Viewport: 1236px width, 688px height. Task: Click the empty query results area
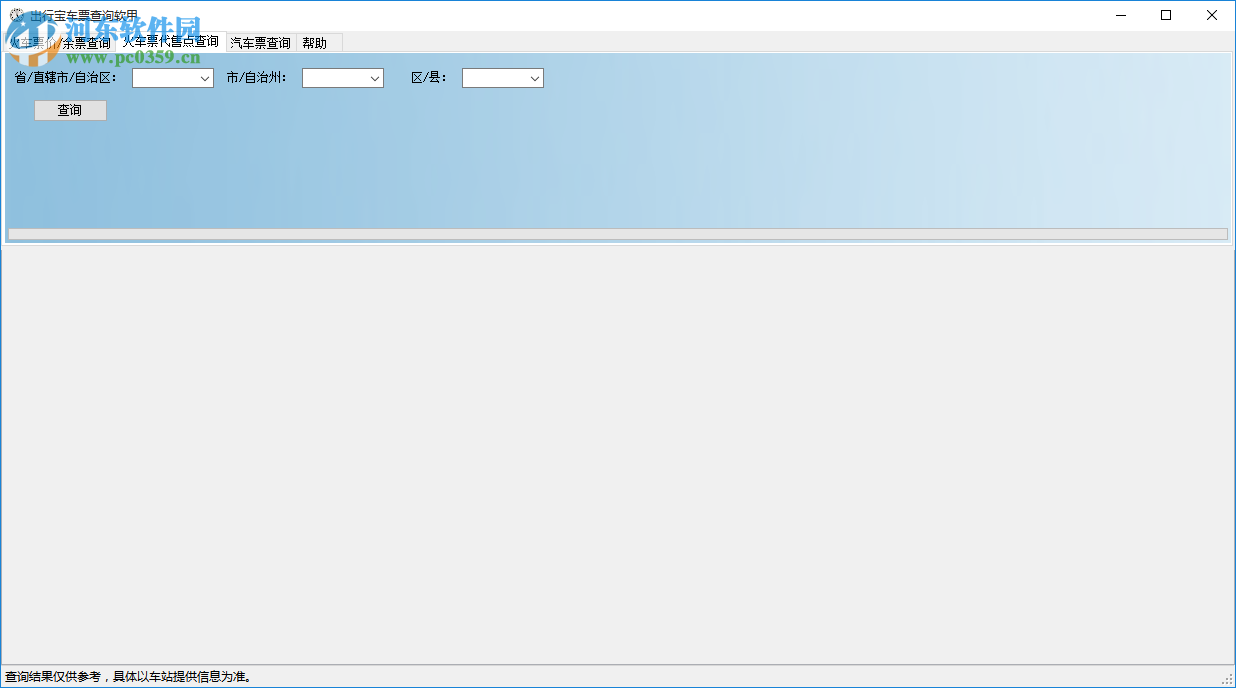coord(618,450)
